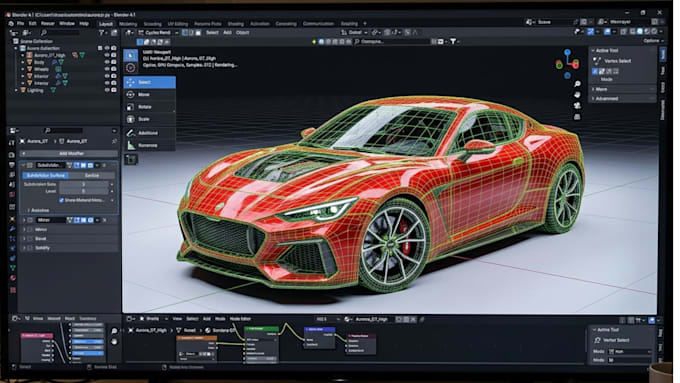Click the properties editor search field
The image size is (680, 383).
(x=64, y=131)
